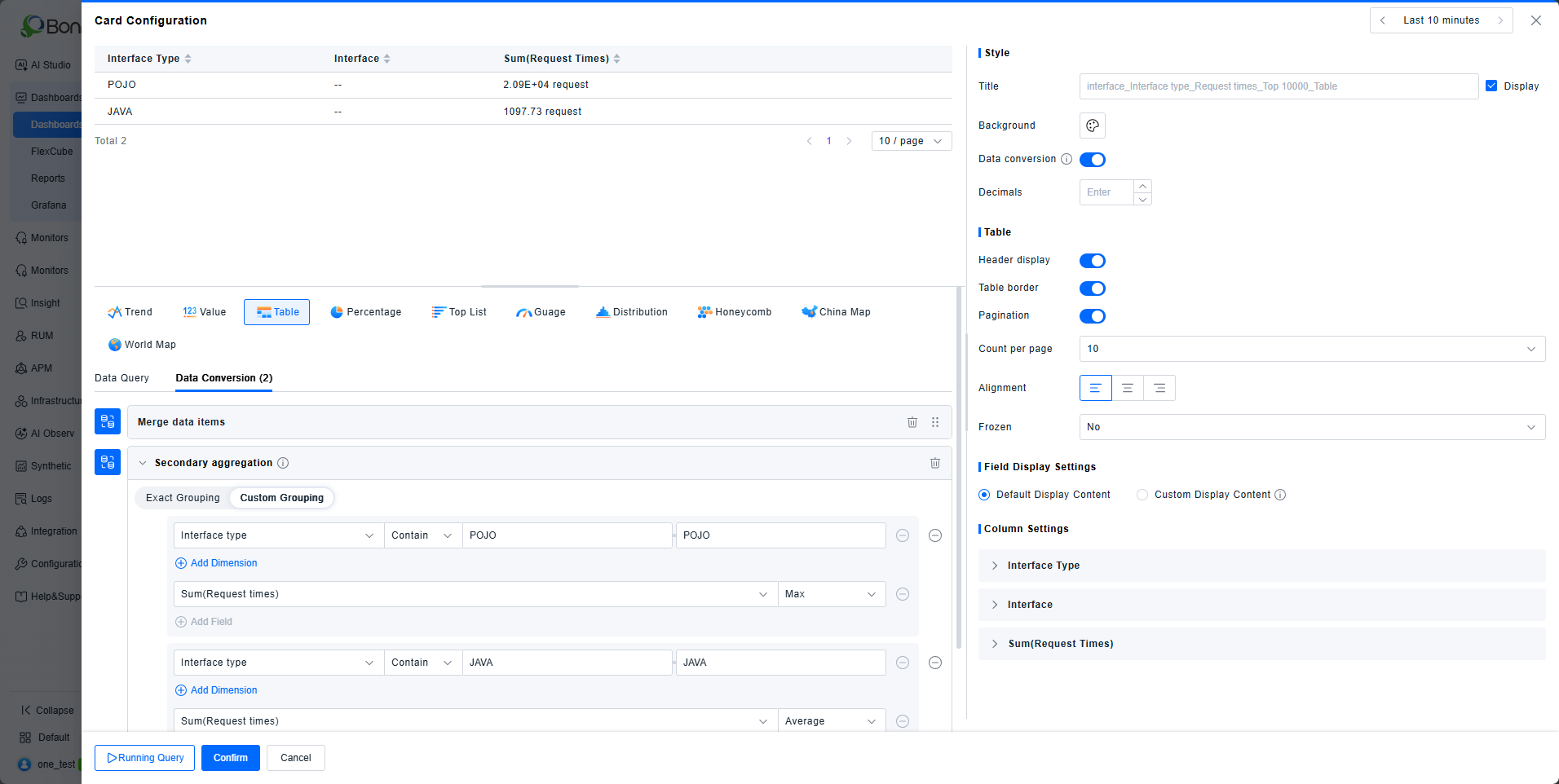Select the Percentage chart type
The image size is (1559, 784).
366,312
